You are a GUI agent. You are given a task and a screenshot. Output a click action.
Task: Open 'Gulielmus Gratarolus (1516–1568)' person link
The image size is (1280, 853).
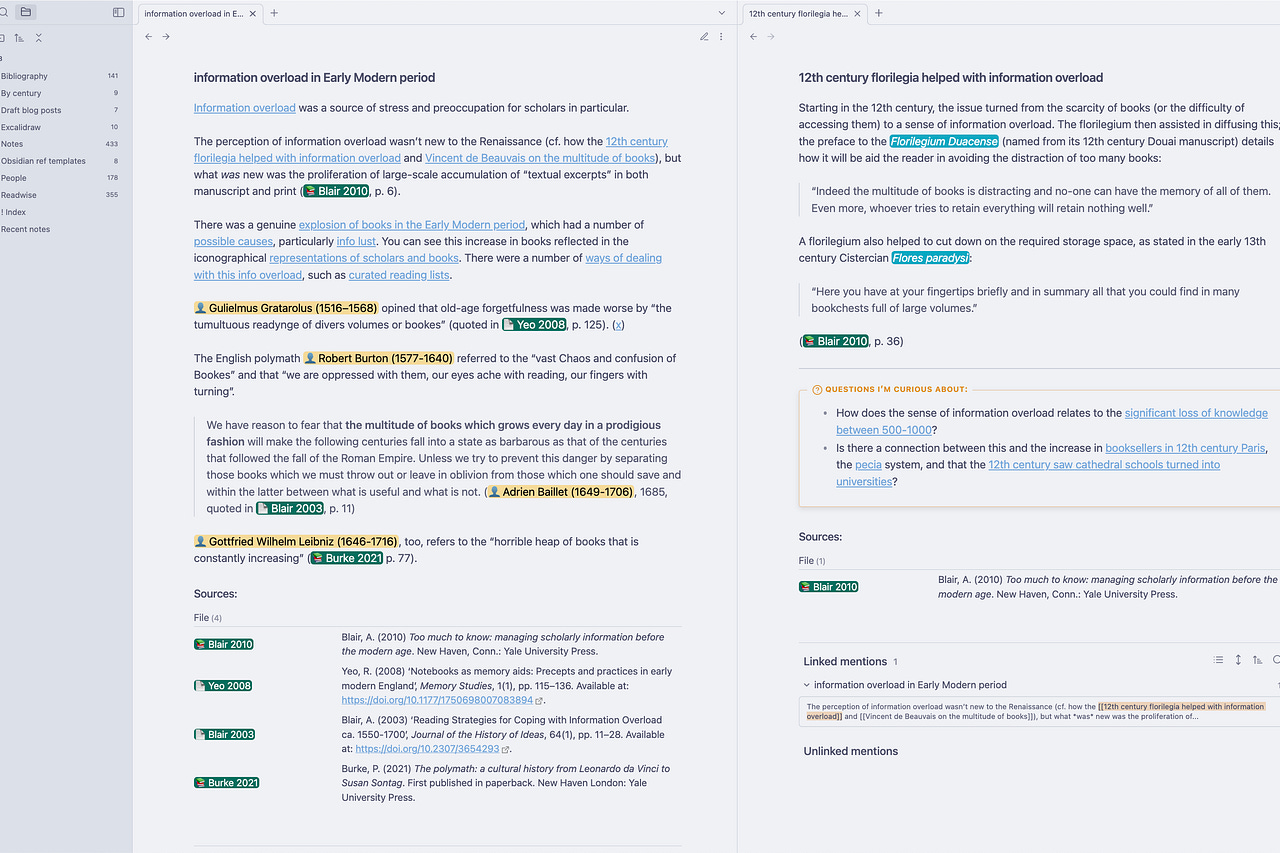coord(286,308)
